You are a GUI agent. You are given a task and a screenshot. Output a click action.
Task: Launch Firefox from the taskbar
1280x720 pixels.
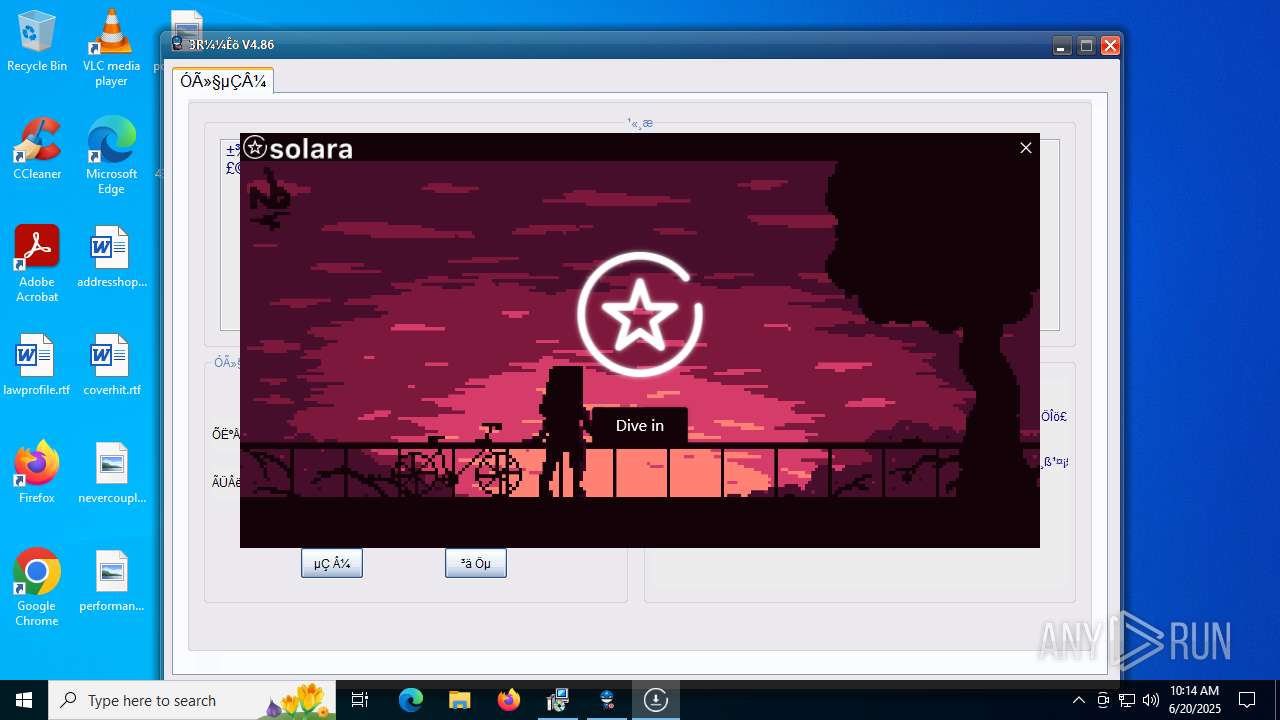509,700
